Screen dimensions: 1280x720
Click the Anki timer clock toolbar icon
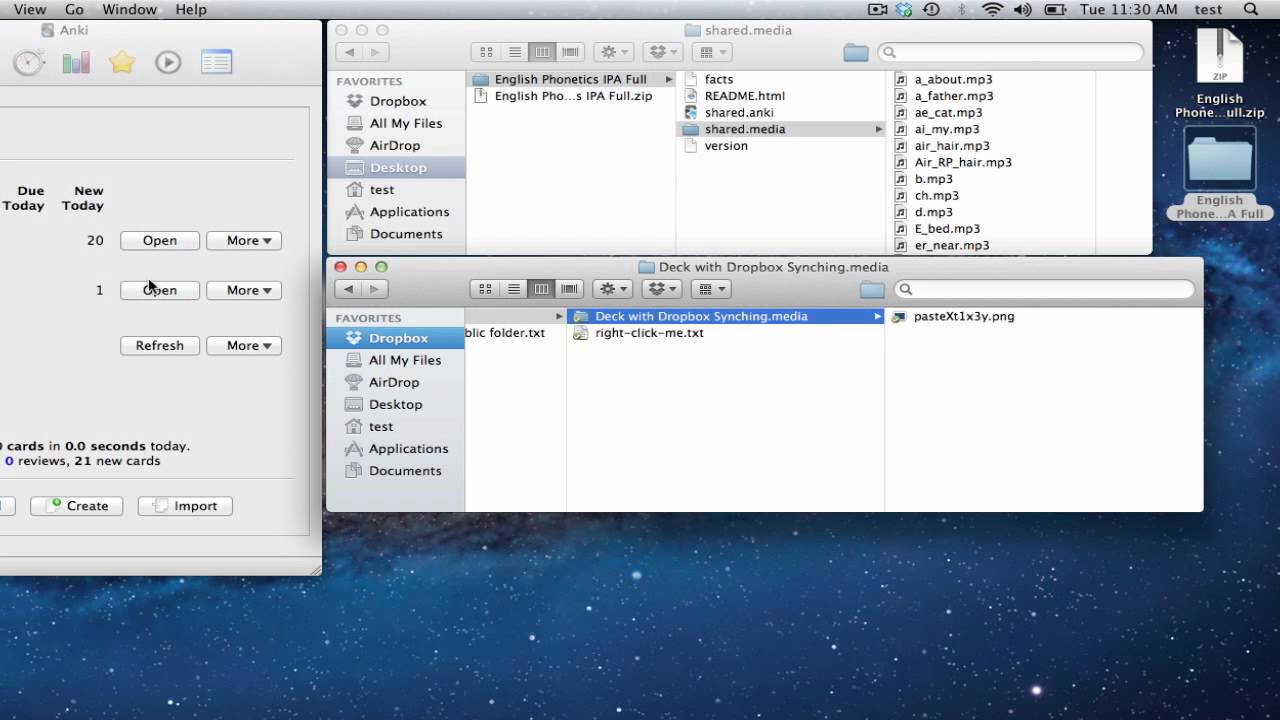tap(29, 62)
